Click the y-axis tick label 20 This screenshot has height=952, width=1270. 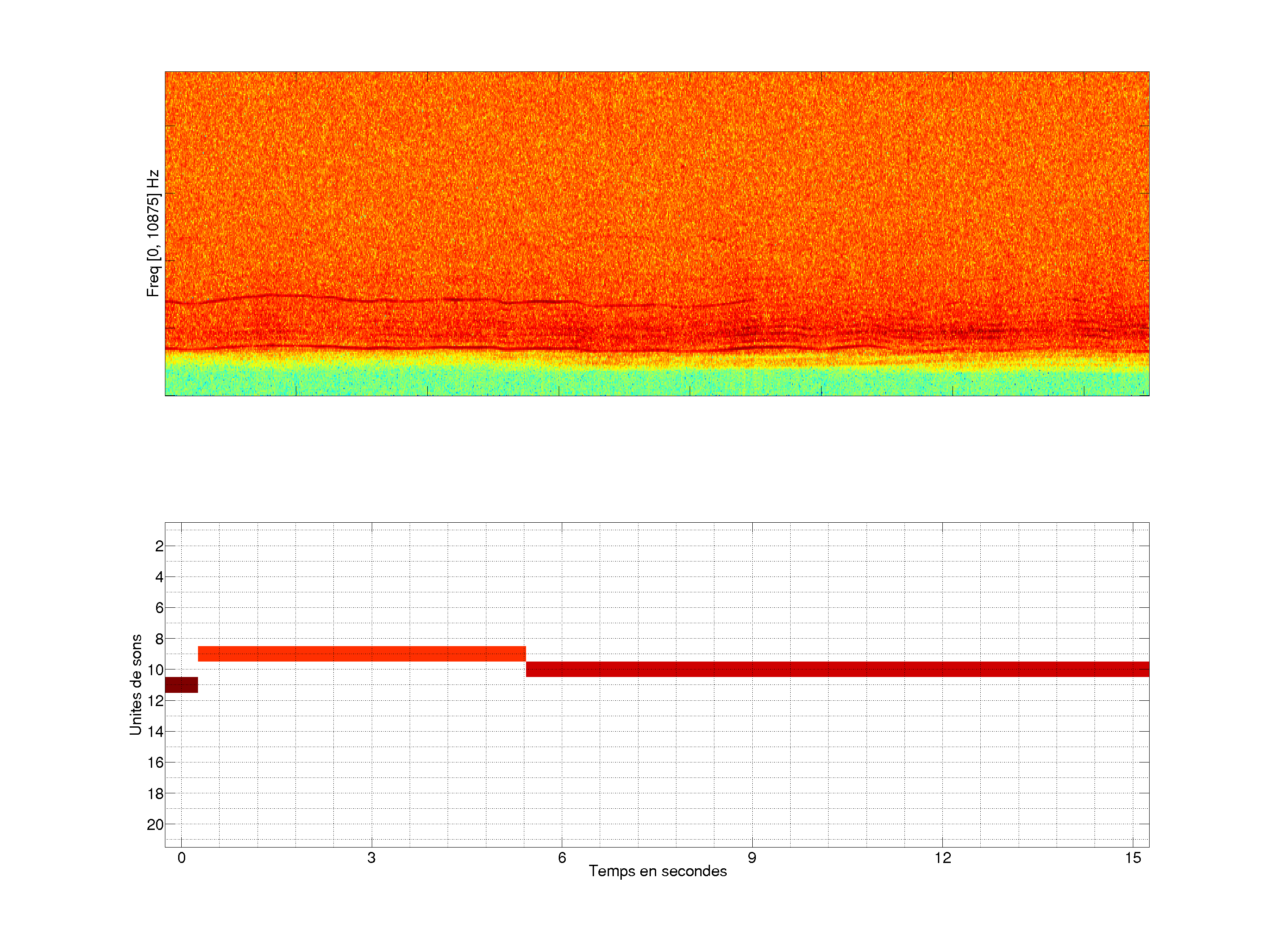coord(155,825)
